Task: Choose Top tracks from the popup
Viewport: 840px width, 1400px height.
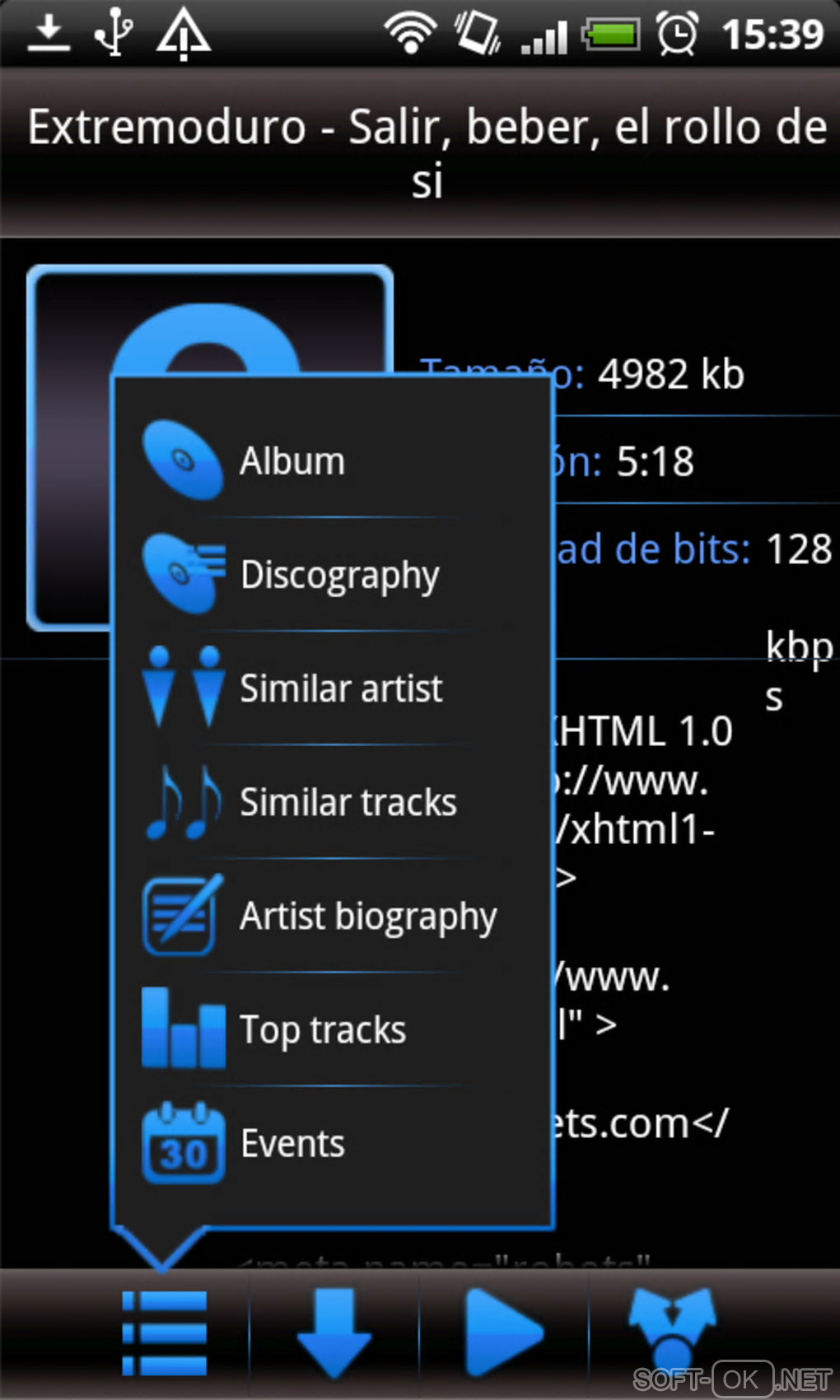Action: point(333,1029)
